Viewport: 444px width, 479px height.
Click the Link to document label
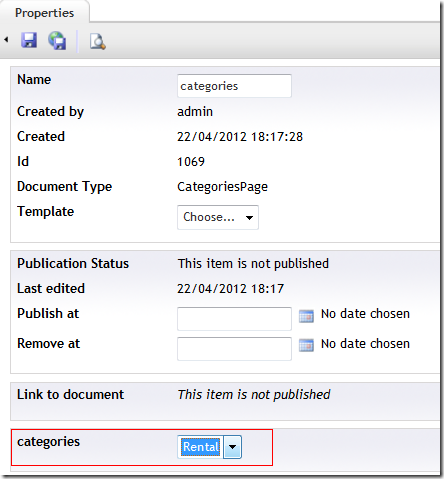pyautogui.click(x=70, y=394)
